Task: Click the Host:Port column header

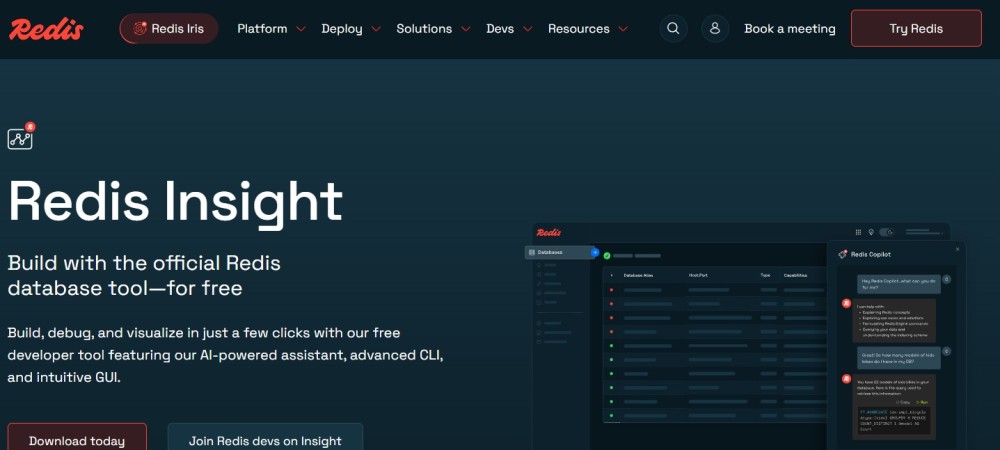Action: (x=698, y=275)
